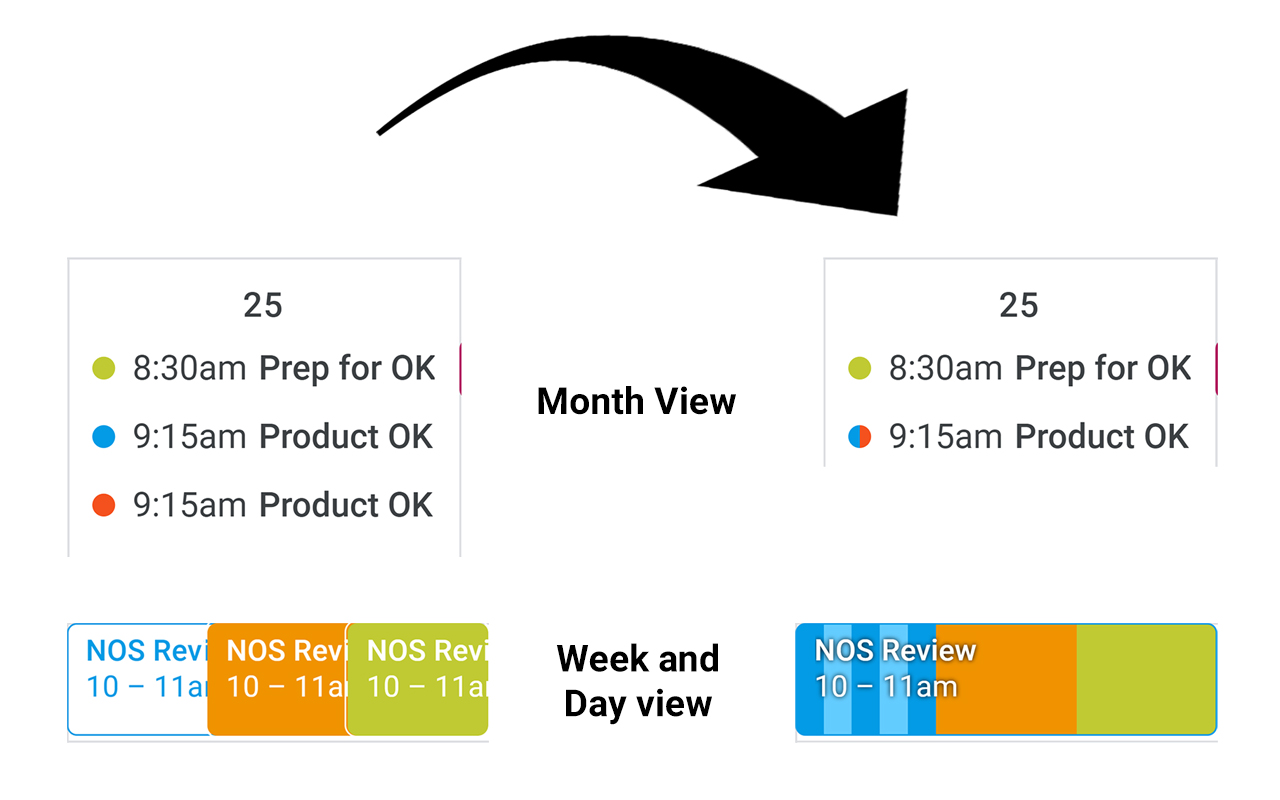Open the orange NOS Review block
Viewport: 1280px width, 800px height.
[x=275, y=680]
